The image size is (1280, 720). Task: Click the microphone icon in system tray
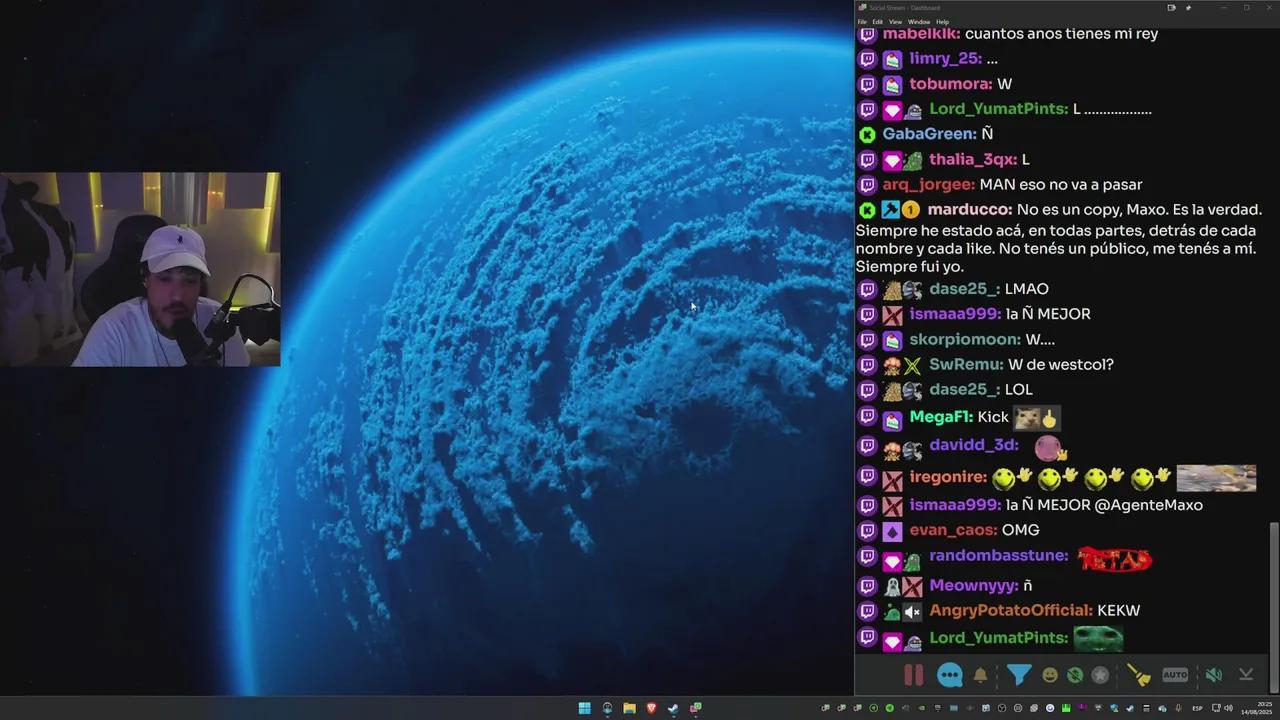pyautogui.click(x=1178, y=708)
